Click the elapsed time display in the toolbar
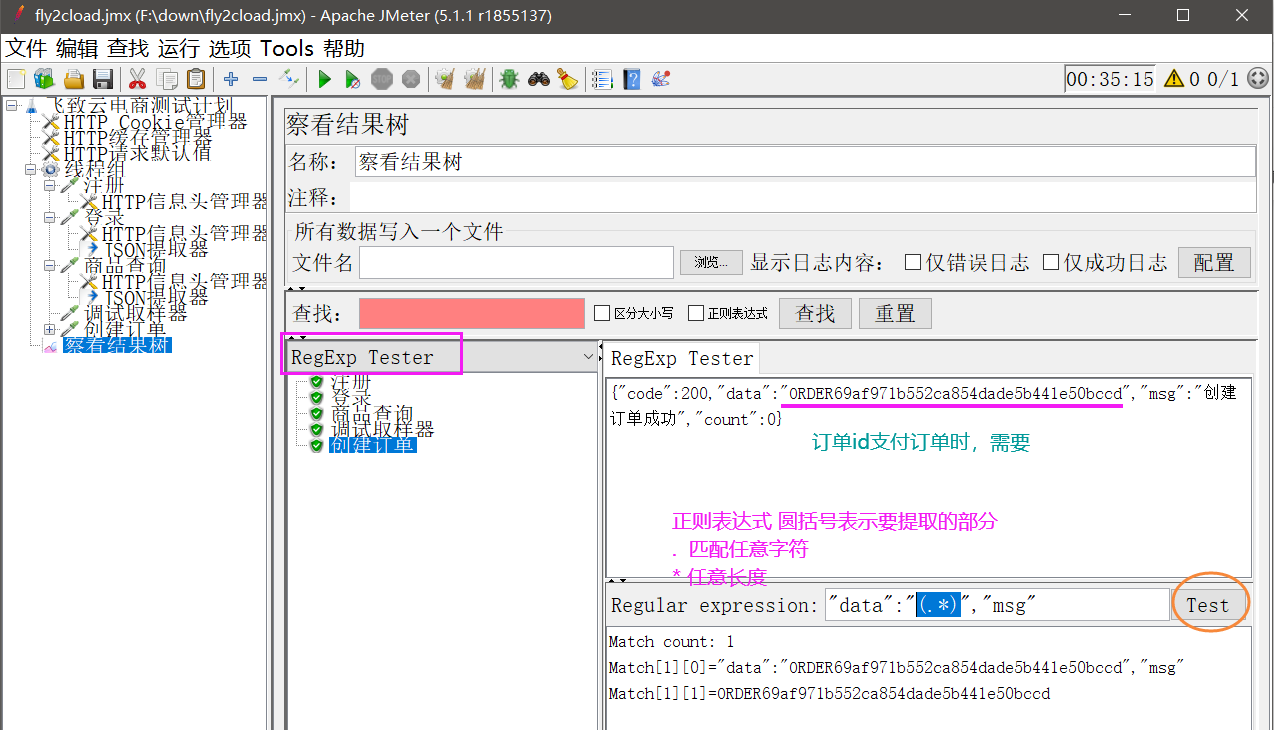The width and height of the screenshot is (1274, 730). click(x=1109, y=78)
